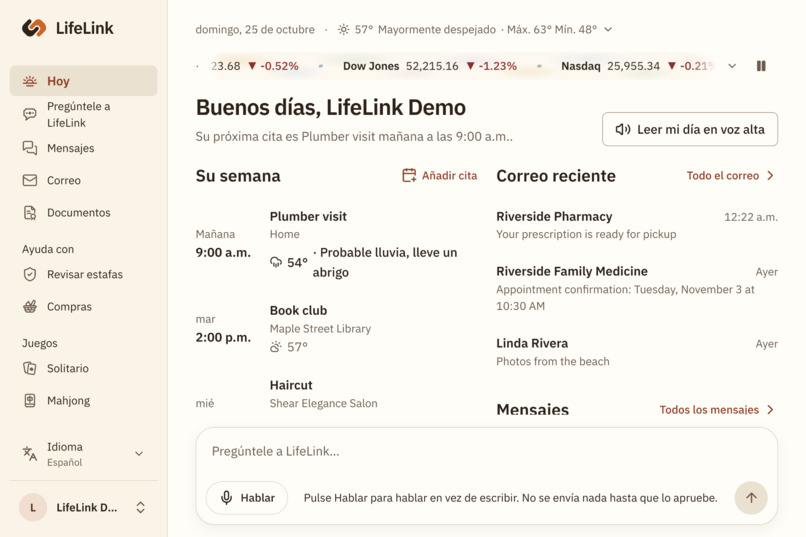
Task: Pause the stock ticker
Action: (x=761, y=66)
